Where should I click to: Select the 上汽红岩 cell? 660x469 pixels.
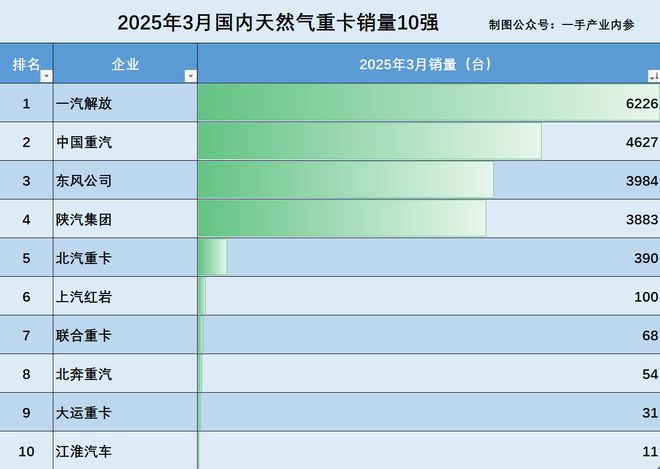[x=125, y=296]
